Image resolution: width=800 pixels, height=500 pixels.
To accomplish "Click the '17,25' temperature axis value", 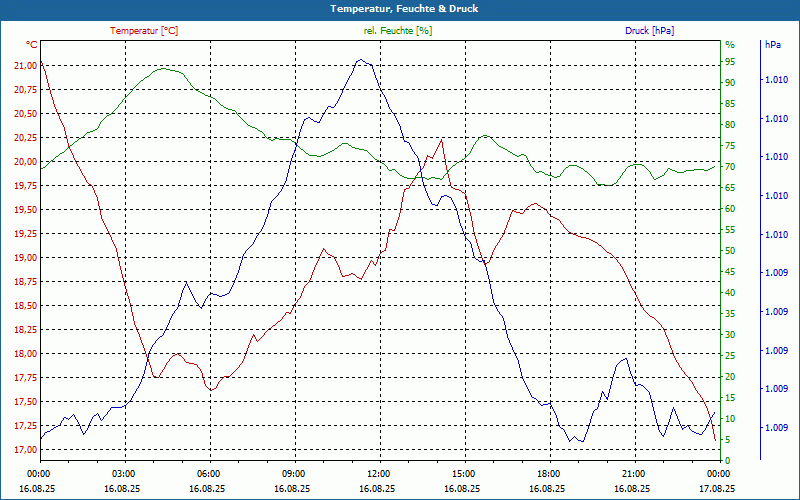I will coord(26,426).
